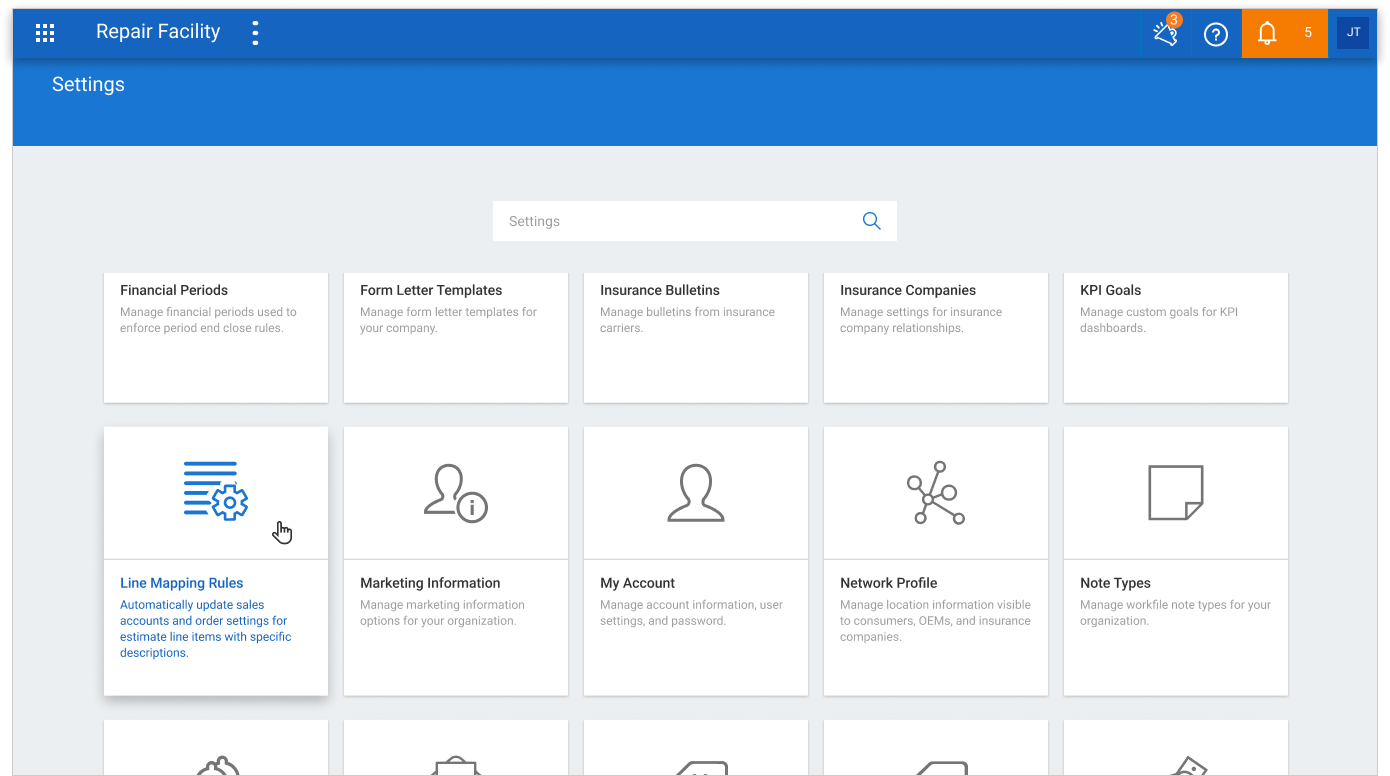
Task: Click the Network Profile nodes icon
Action: pyautogui.click(x=936, y=493)
